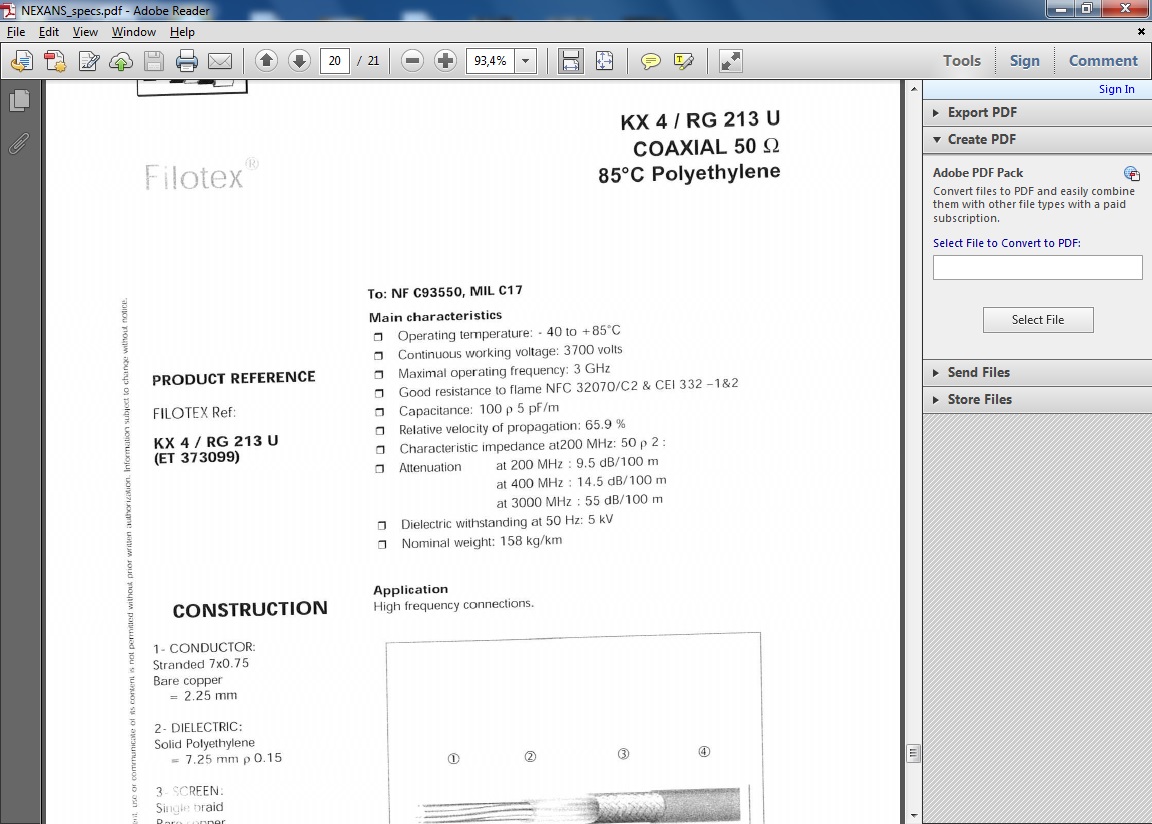This screenshot has height=824, width=1152.
Task: Open the View menu
Action: (x=85, y=32)
